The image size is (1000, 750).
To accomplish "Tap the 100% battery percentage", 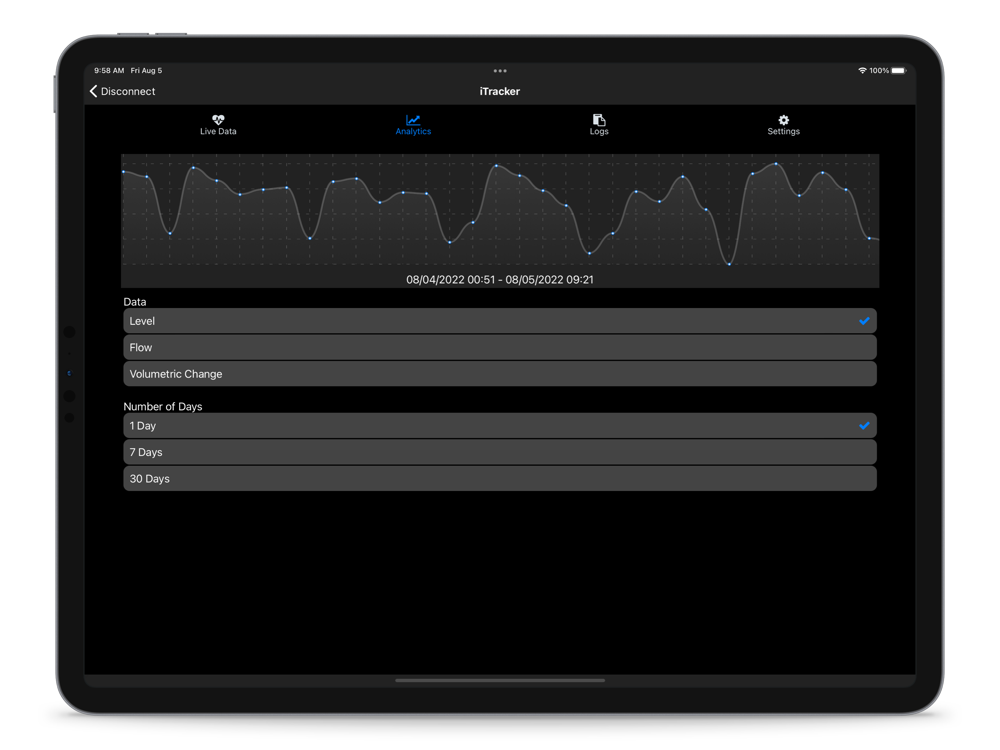I will [879, 70].
